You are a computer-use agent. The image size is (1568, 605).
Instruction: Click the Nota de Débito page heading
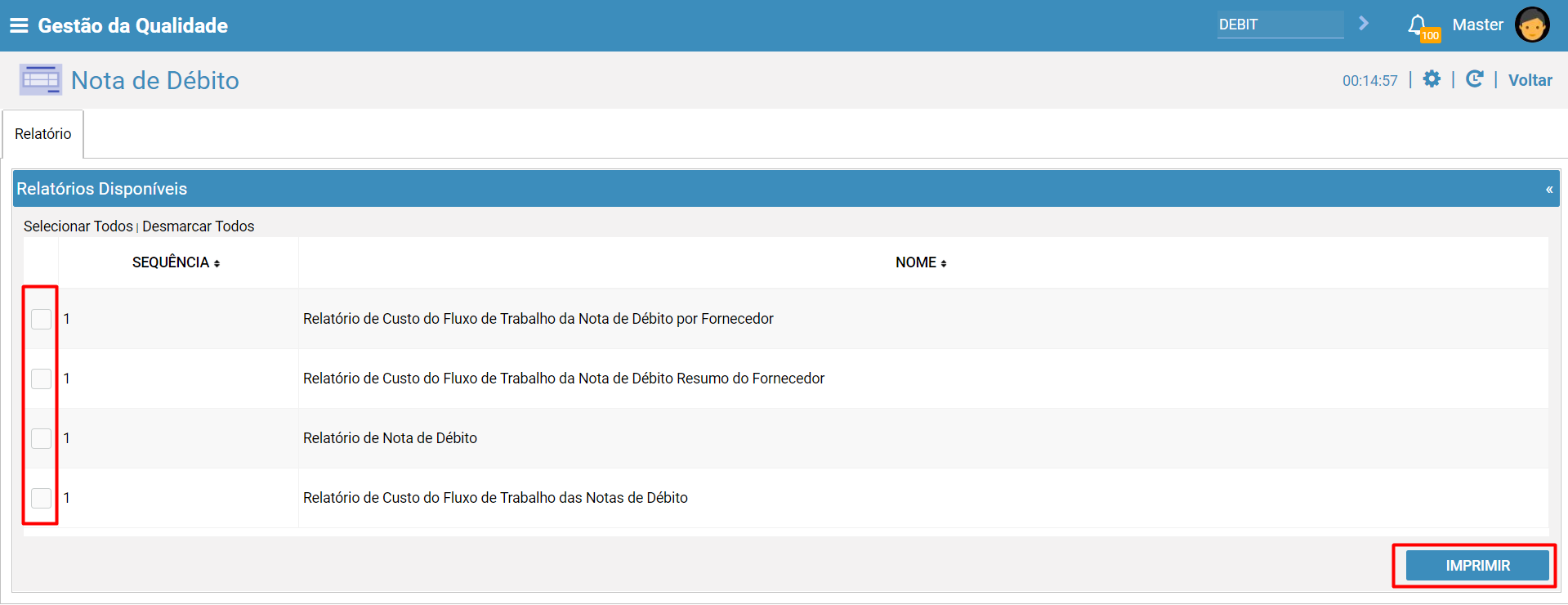point(155,80)
